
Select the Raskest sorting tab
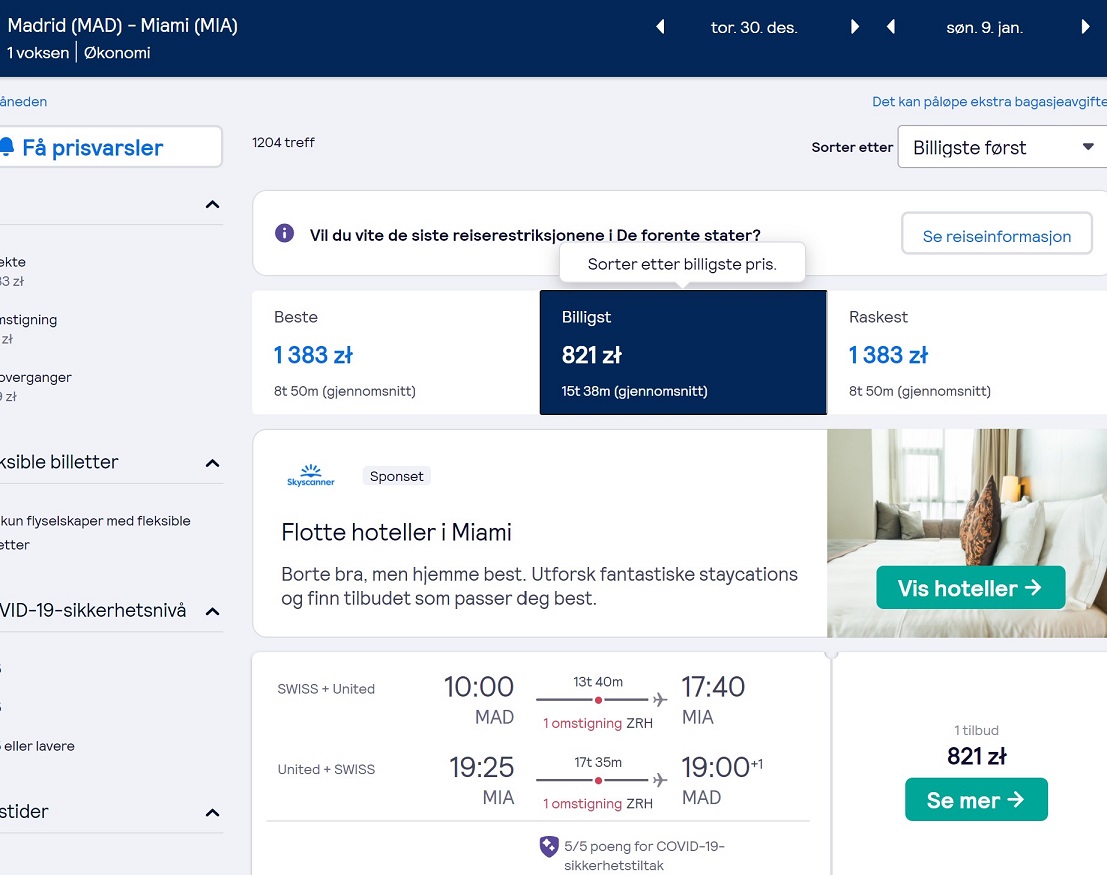[x=967, y=352]
